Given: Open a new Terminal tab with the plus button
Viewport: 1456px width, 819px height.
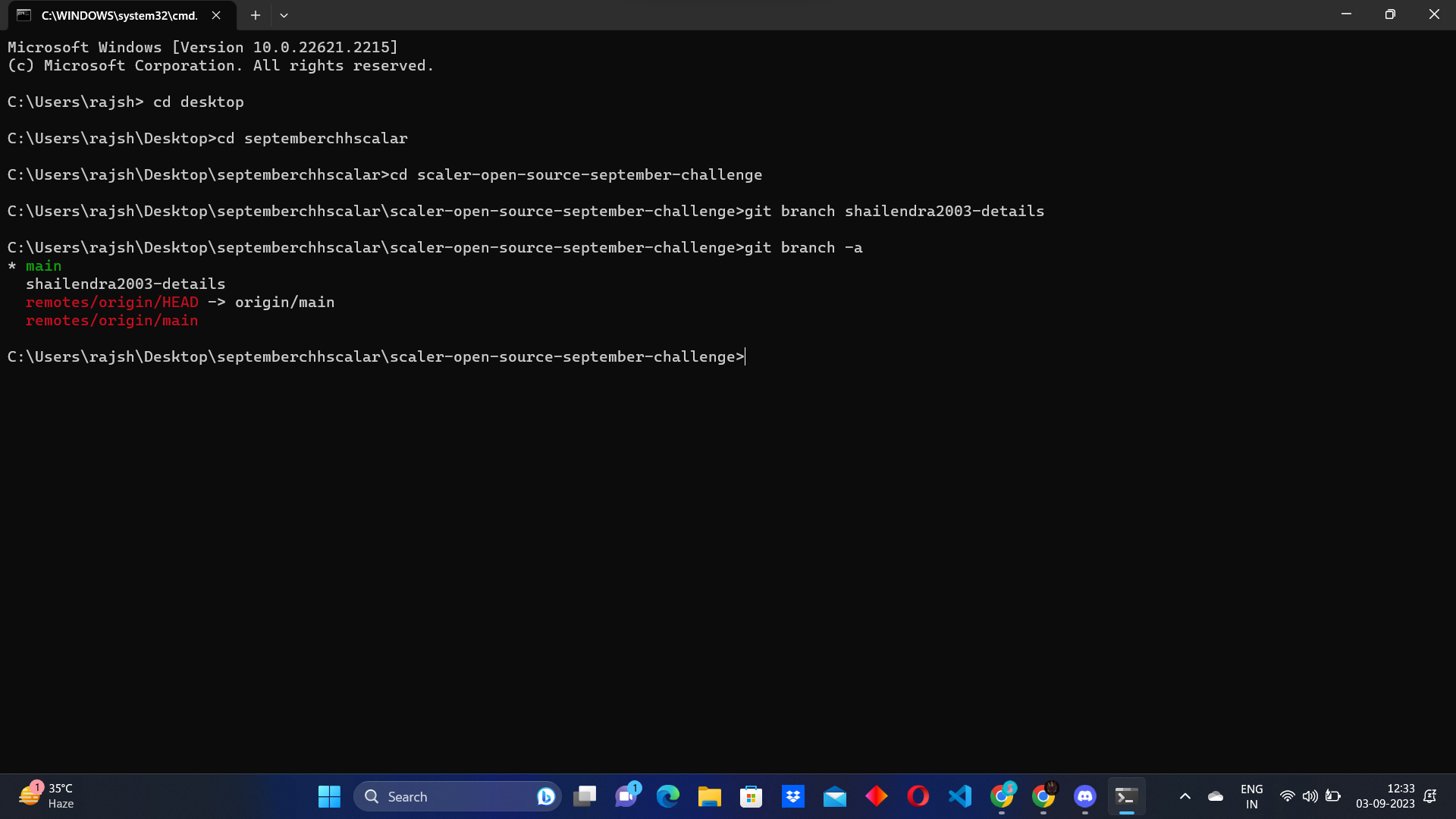Looking at the screenshot, I should pyautogui.click(x=255, y=14).
